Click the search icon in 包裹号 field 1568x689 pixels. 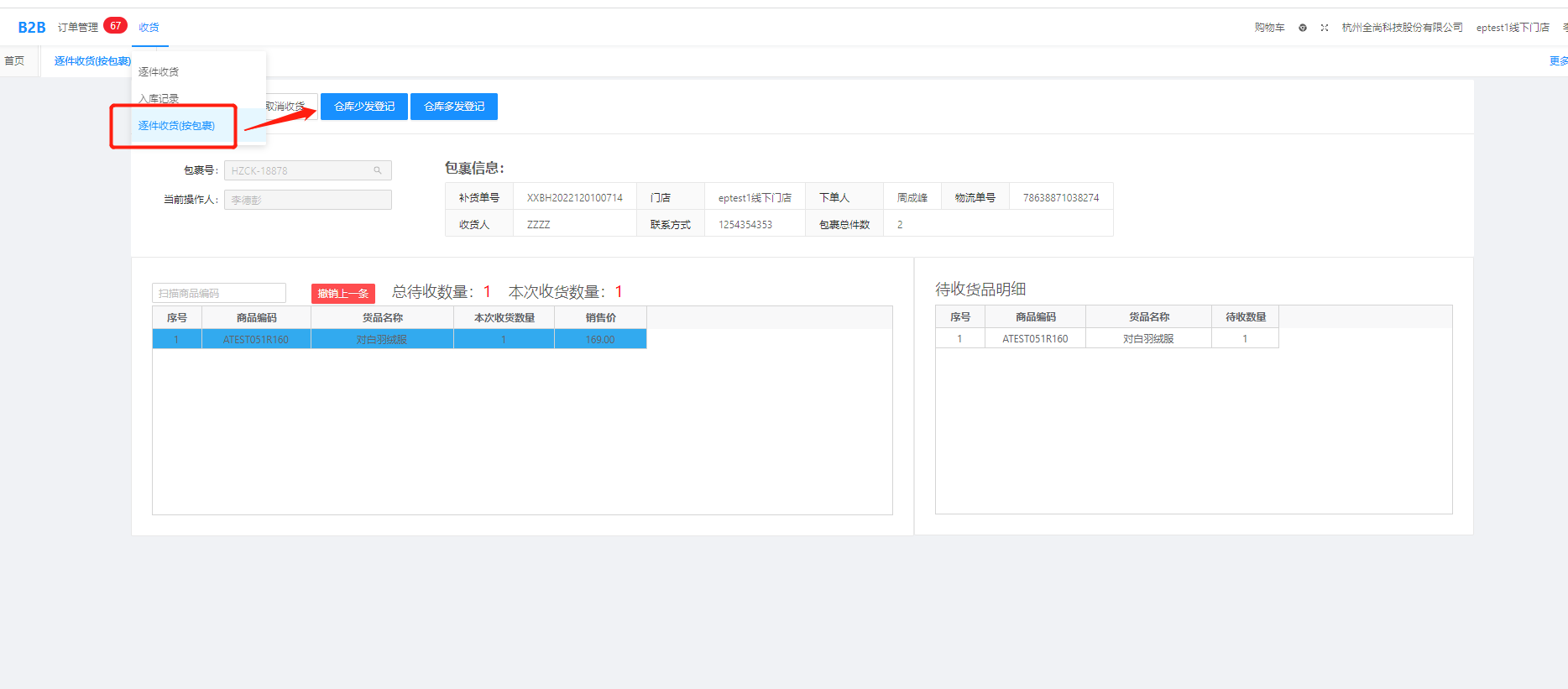point(378,170)
